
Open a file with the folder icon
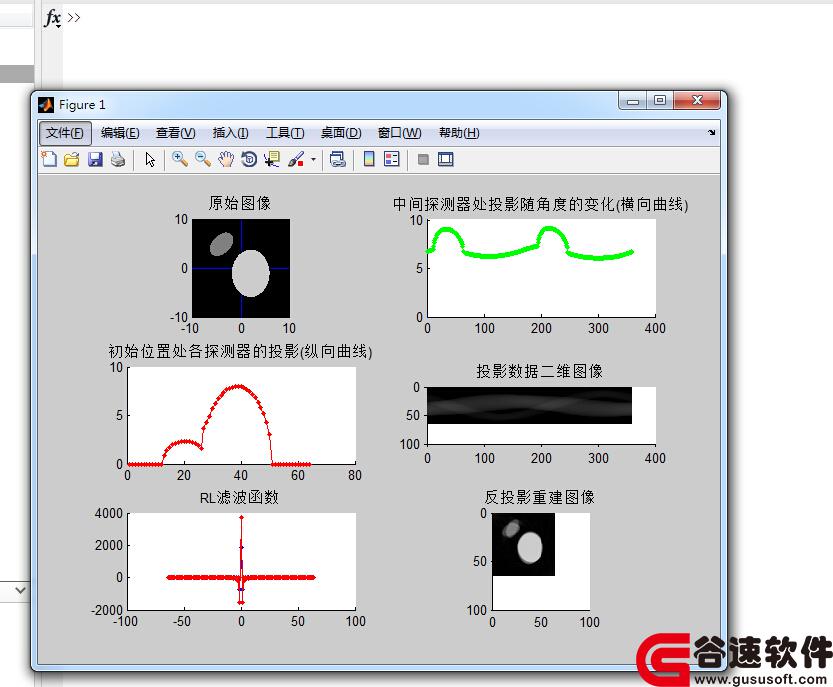point(72,159)
